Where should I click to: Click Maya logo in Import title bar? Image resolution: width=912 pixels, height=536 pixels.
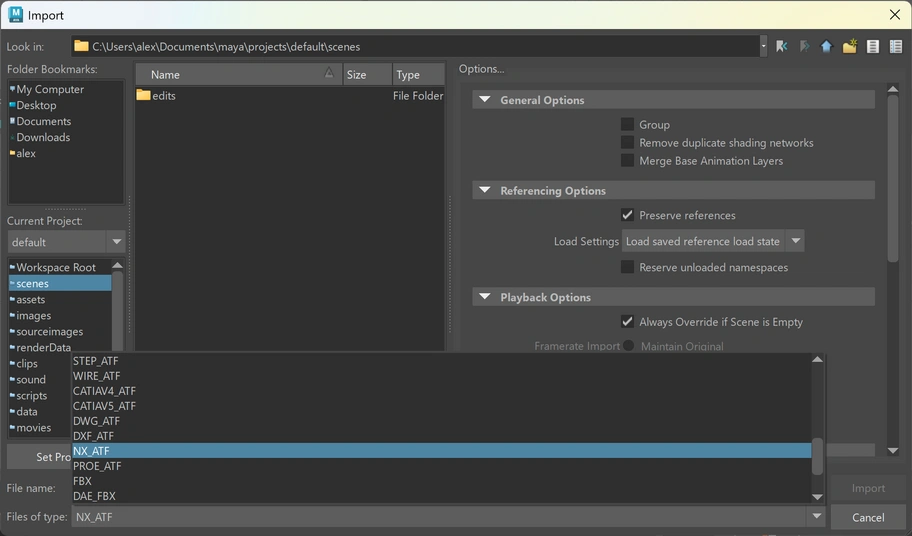click(15, 15)
